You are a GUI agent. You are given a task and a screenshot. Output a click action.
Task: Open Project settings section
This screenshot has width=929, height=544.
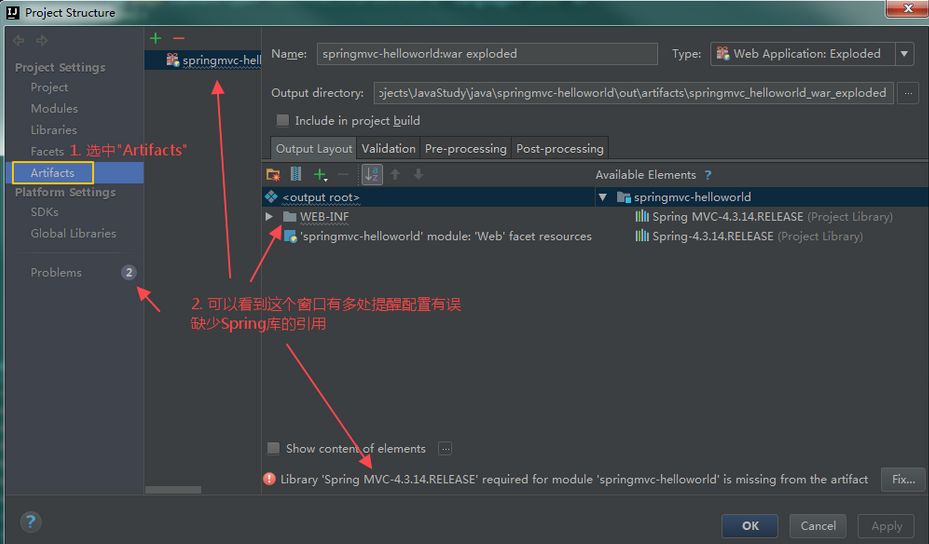pyautogui.click(x=49, y=87)
